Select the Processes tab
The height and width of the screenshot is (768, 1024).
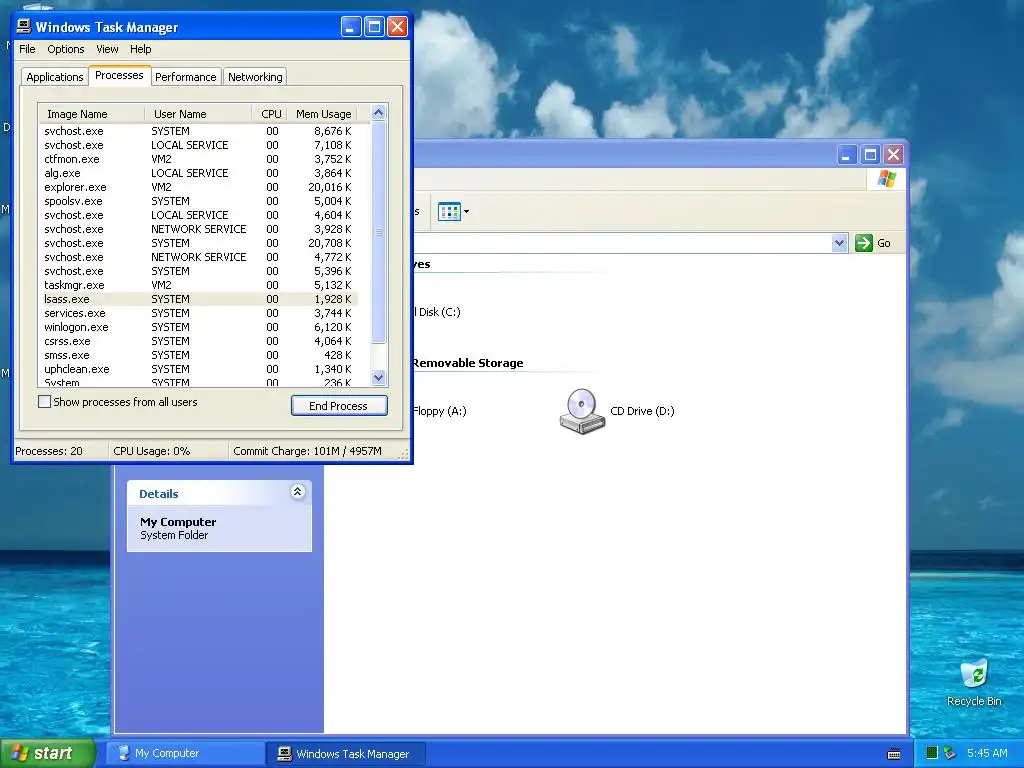click(x=119, y=75)
